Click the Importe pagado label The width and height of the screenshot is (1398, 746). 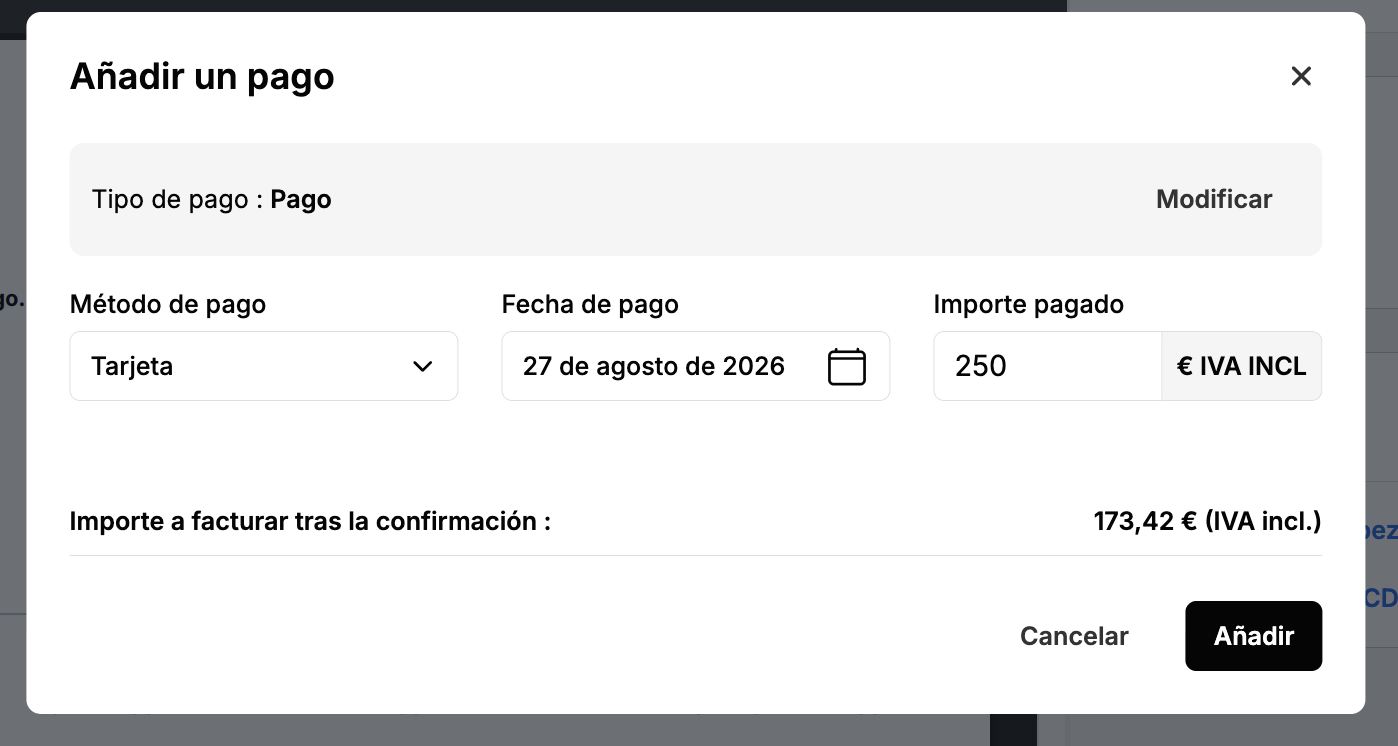(1029, 305)
